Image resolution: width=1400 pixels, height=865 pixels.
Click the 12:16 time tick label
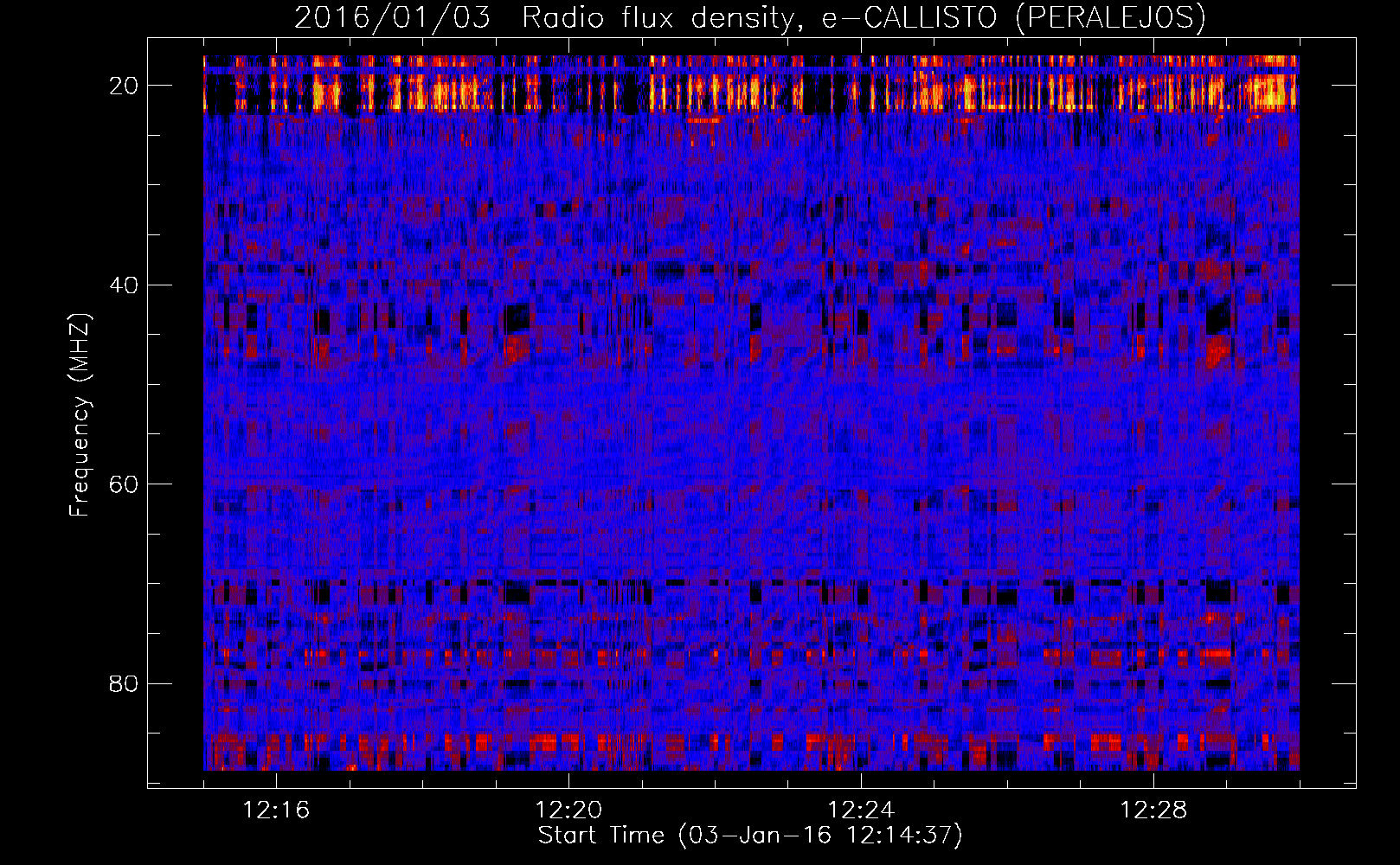pos(276,811)
